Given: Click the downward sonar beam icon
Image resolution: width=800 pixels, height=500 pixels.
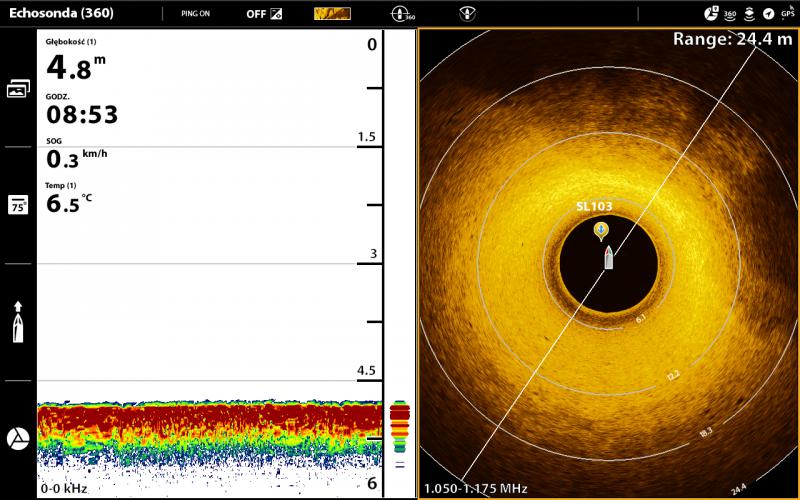Looking at the screenshot, I should coord(466,14).
